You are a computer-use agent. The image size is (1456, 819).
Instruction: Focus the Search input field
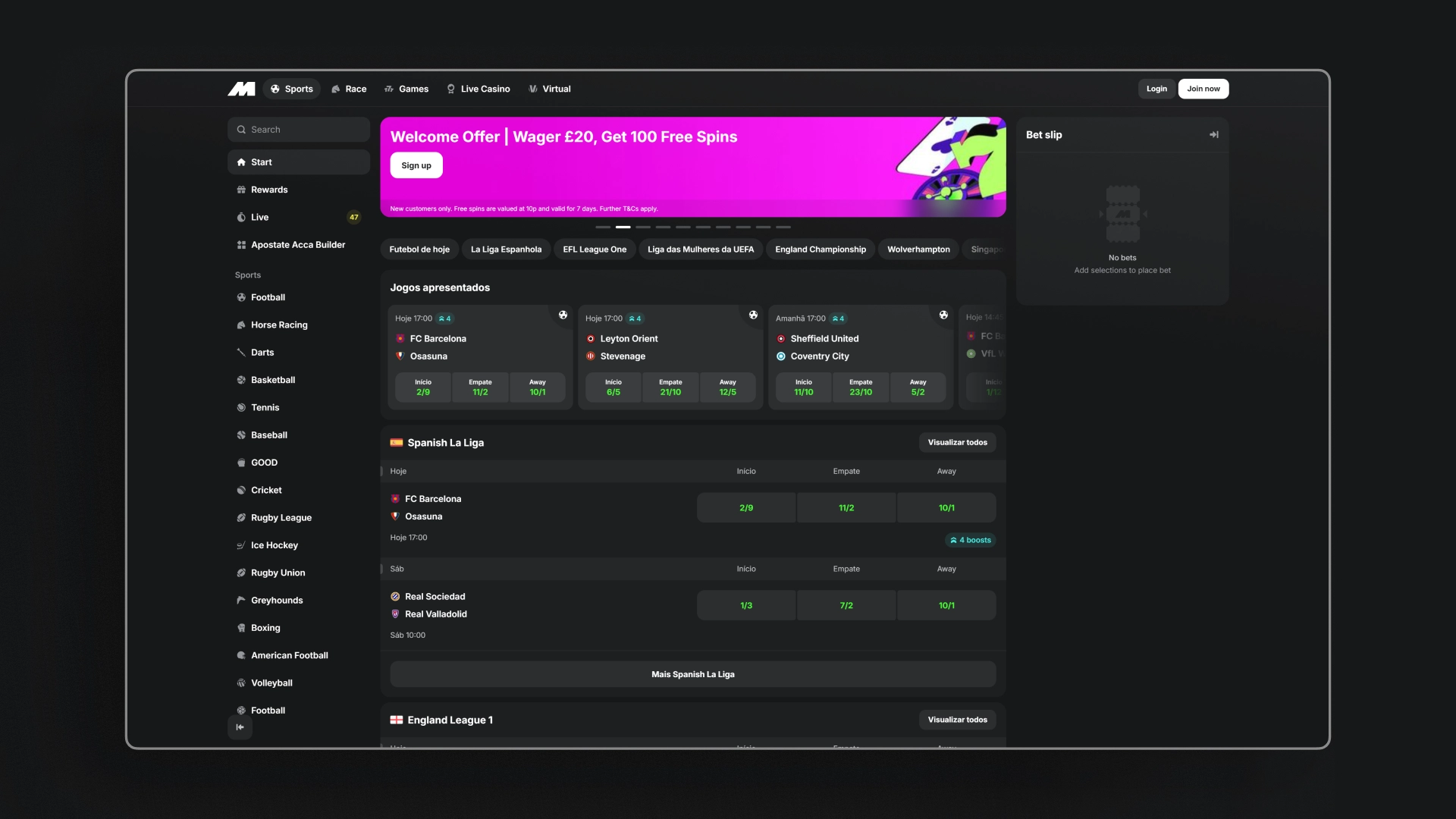(299, 130)
